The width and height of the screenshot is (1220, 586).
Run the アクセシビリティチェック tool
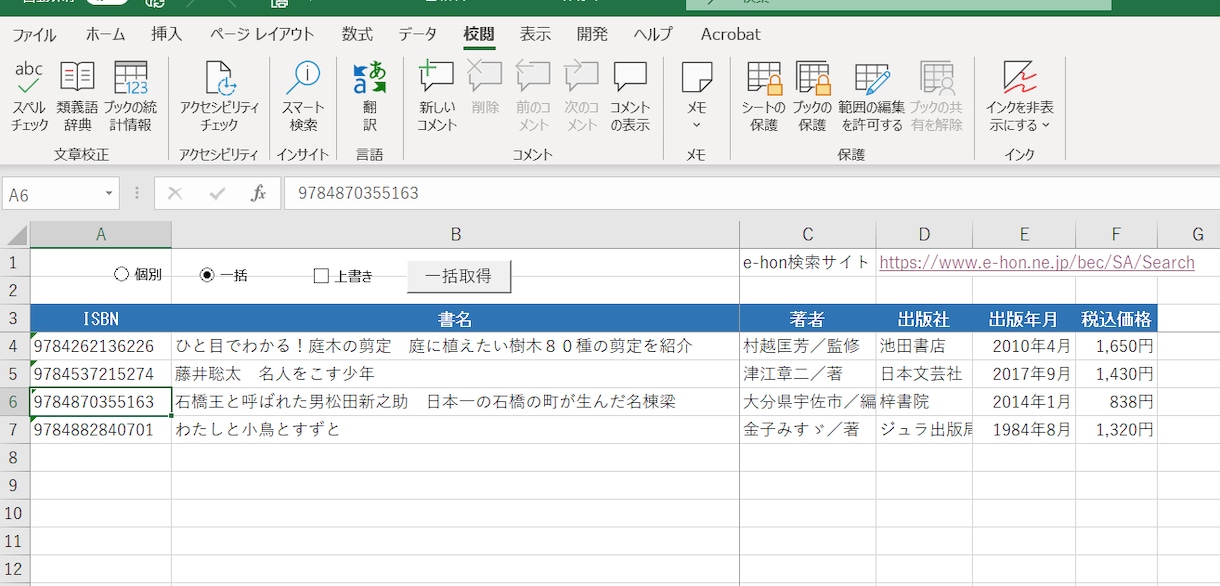click(x=219, y=96)
